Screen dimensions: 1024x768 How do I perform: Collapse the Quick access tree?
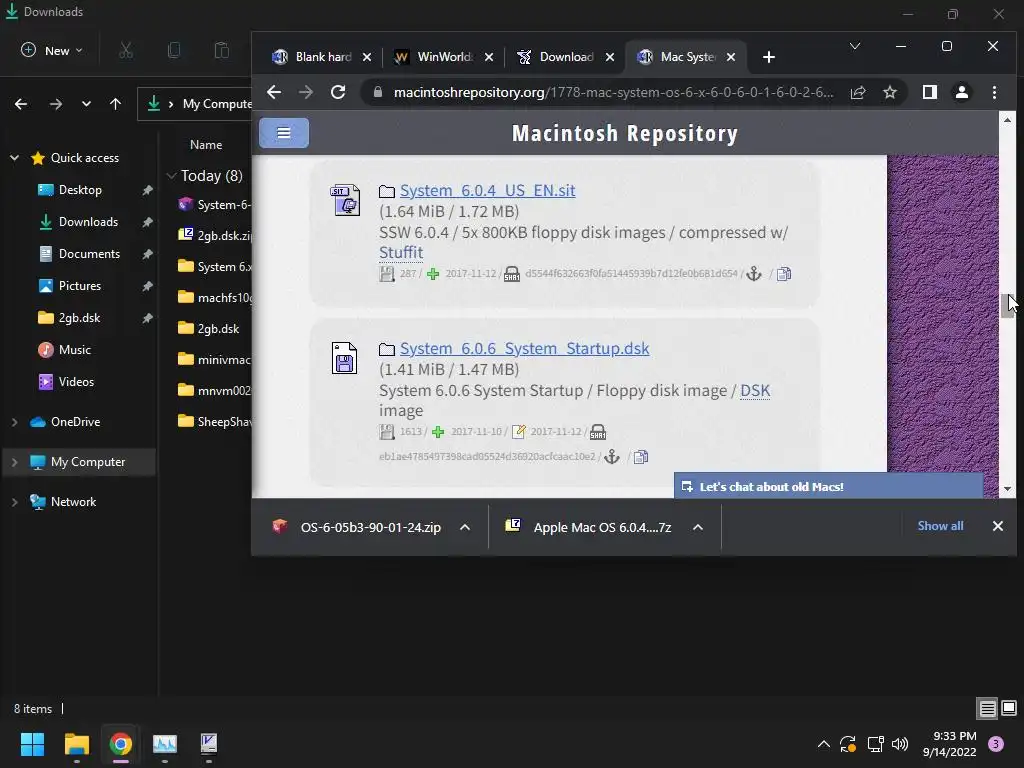(x=14, y=158)
